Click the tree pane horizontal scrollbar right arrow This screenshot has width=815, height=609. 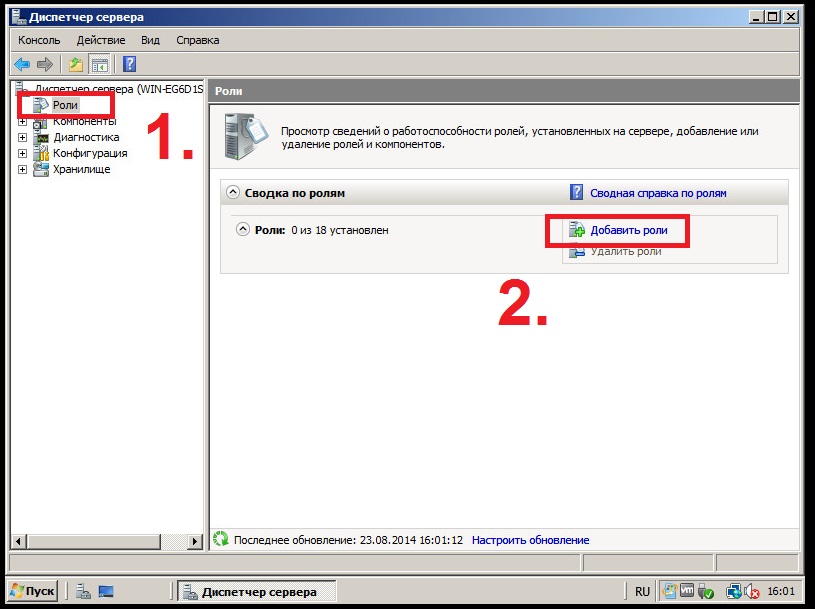point(195,540)
